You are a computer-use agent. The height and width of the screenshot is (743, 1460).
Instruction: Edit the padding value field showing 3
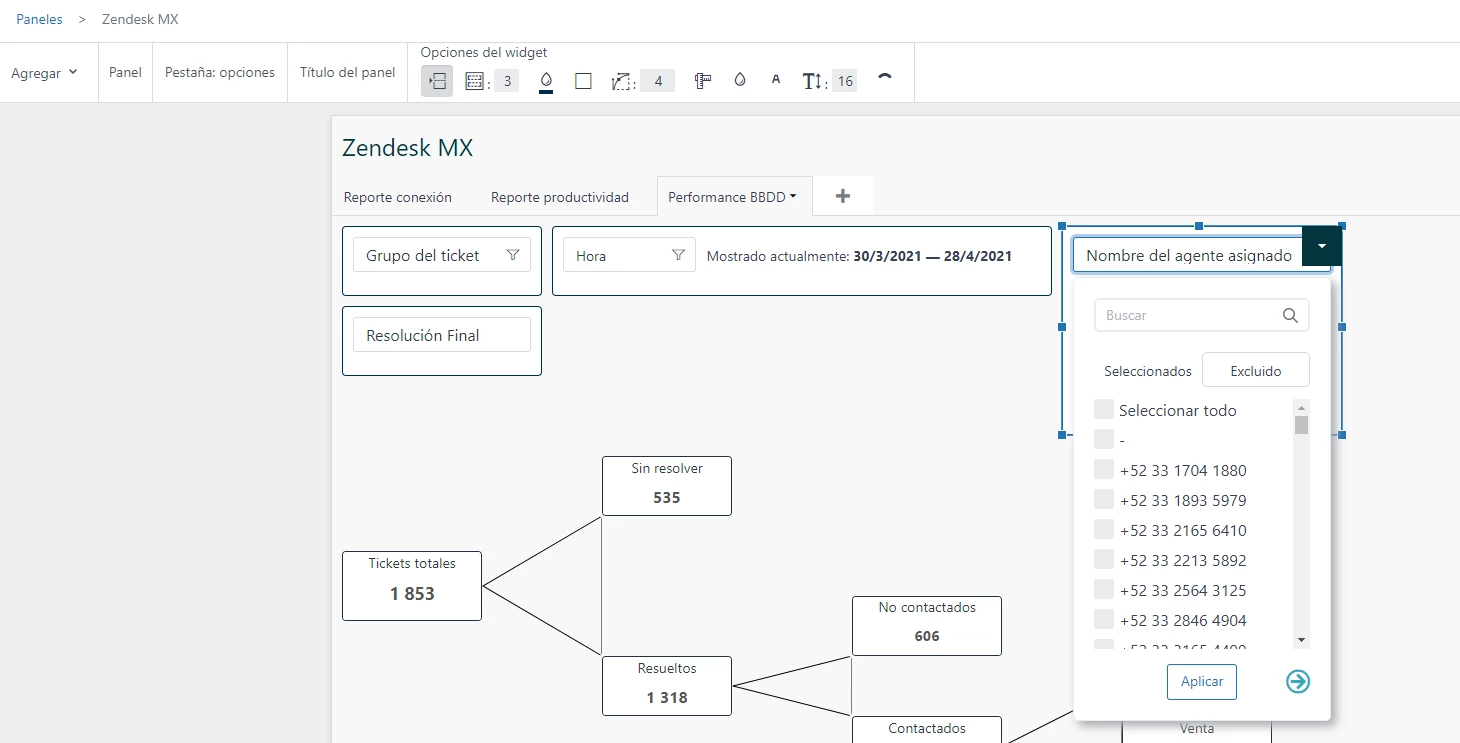(x=506, y=81)
